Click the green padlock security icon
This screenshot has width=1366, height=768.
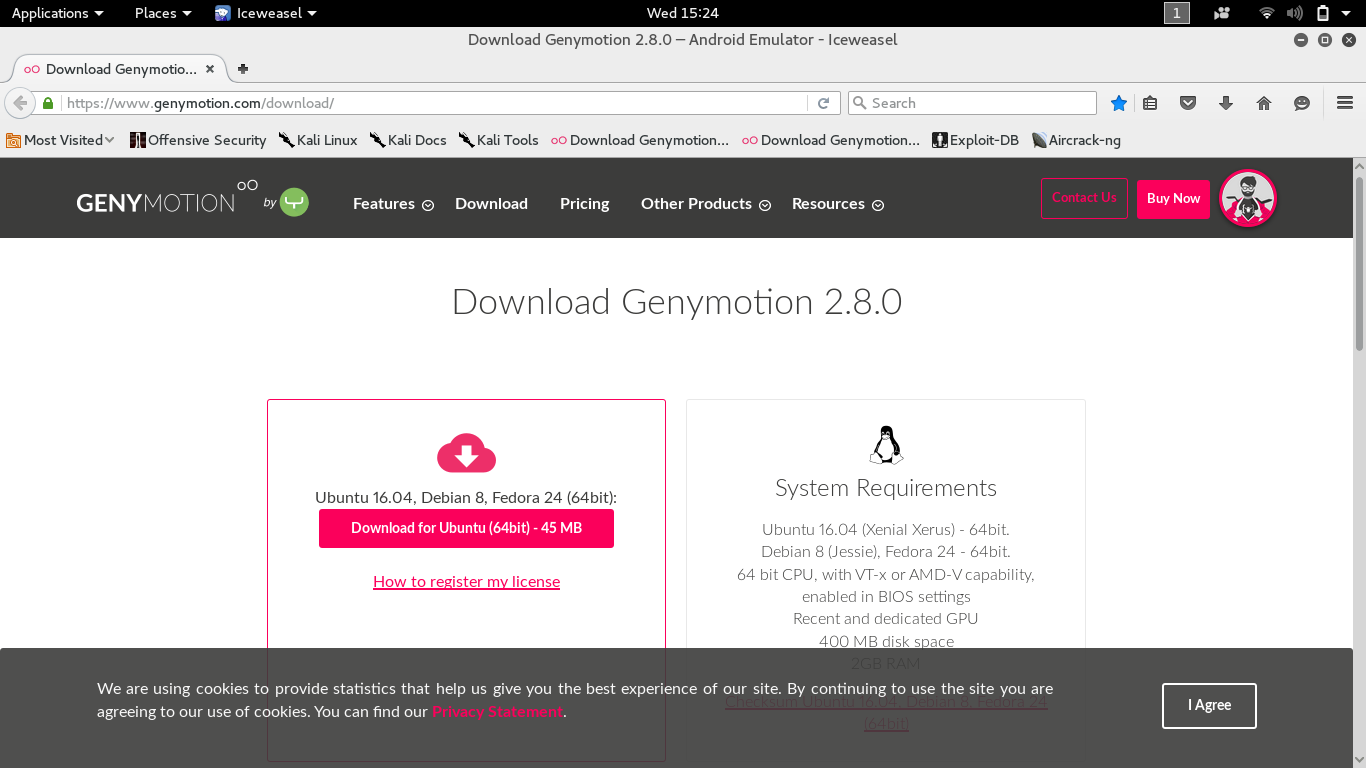47,103
